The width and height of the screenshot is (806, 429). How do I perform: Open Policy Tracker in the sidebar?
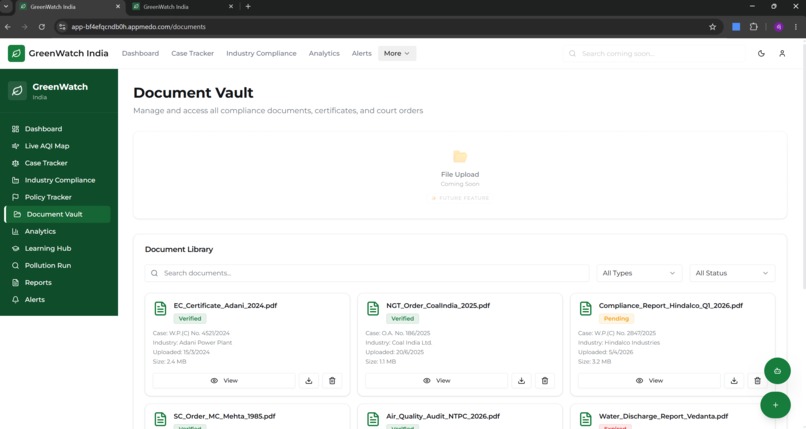[59, 197]
